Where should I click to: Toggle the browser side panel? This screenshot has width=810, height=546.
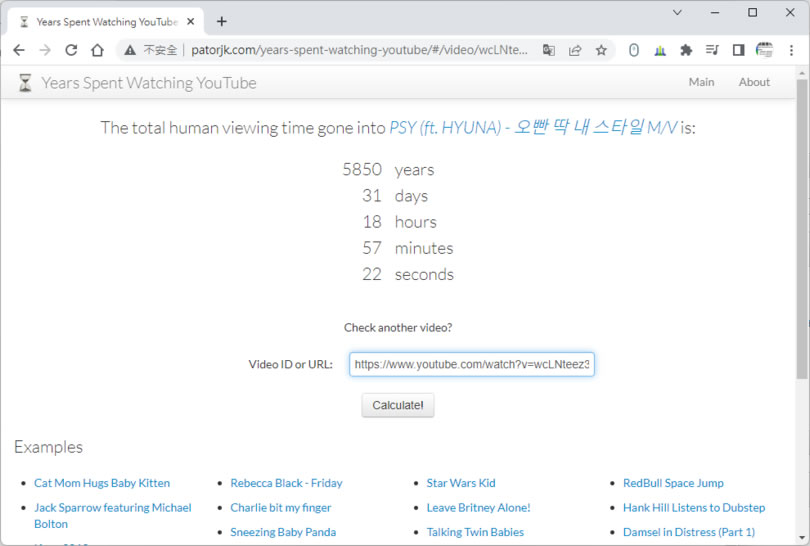[738, 50]
